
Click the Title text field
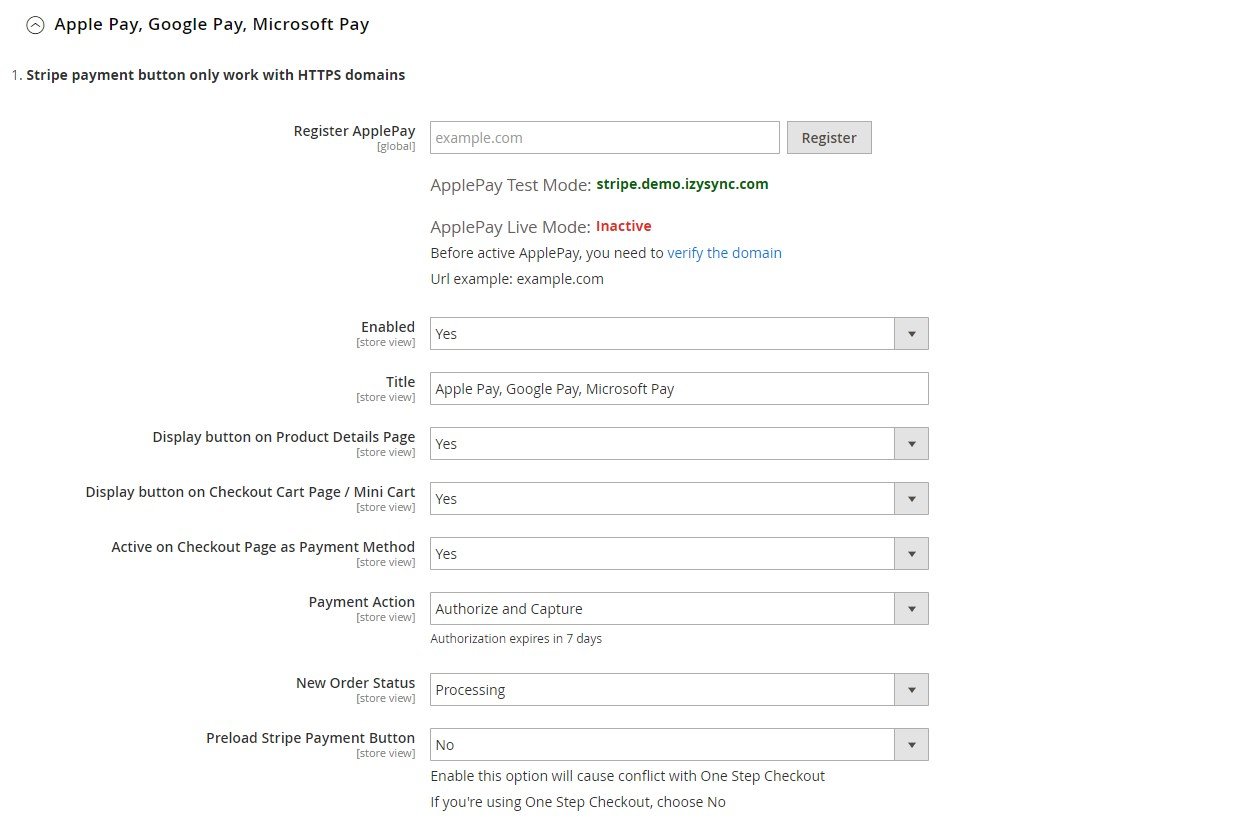pyautogui.click(x=679, y=389)
